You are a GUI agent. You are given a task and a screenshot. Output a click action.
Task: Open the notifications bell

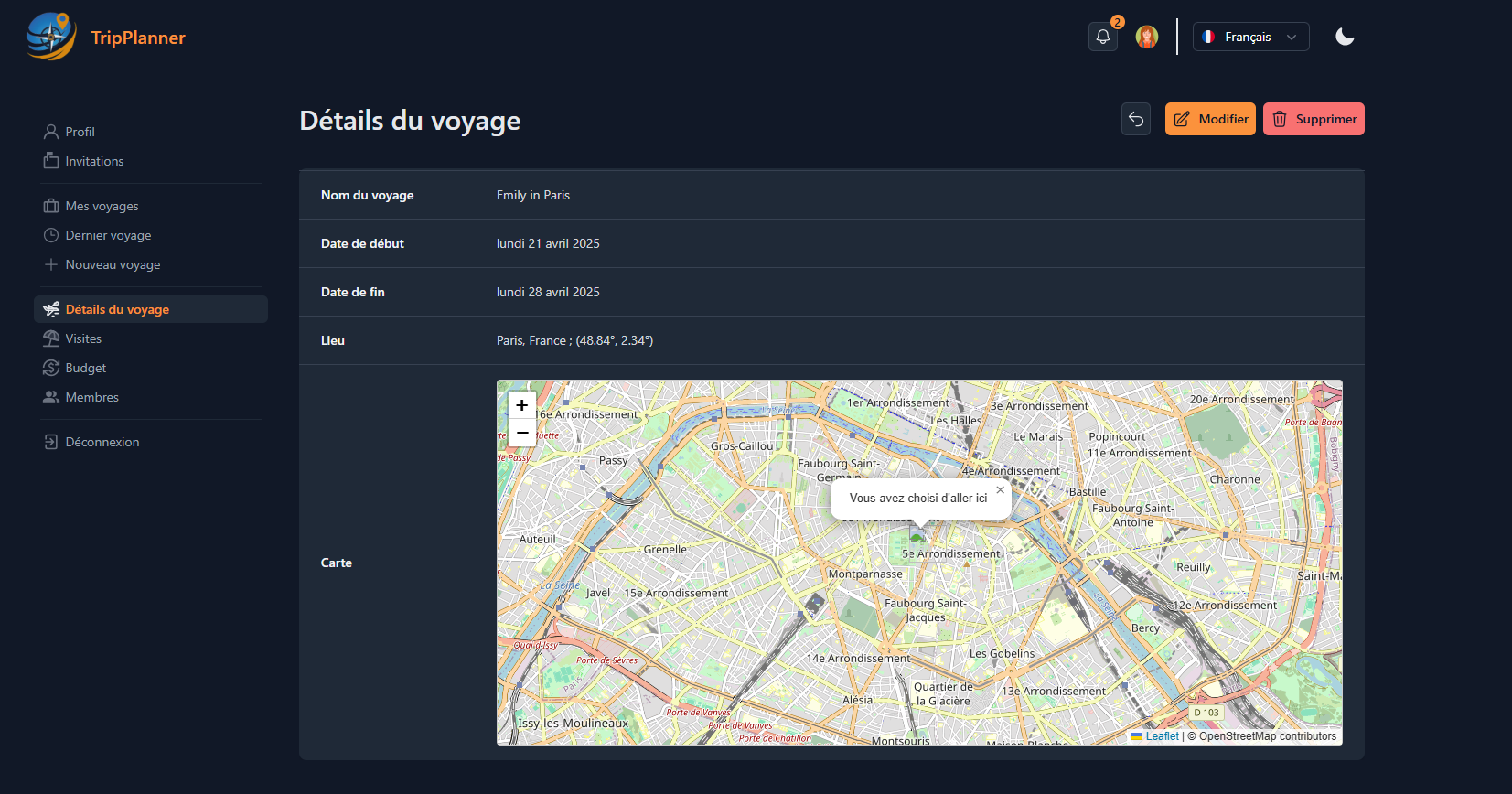pyautogui.click(x=1102, y=37)
